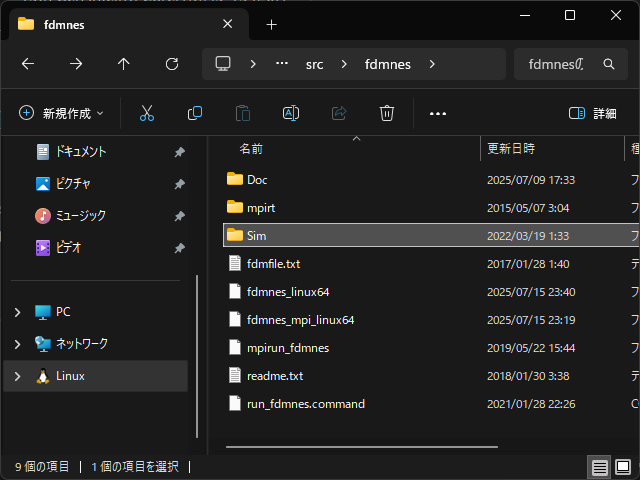Switch to details list view in the status bar
The height and width of the screenshot is (480, 640).
tap(599, 467)
